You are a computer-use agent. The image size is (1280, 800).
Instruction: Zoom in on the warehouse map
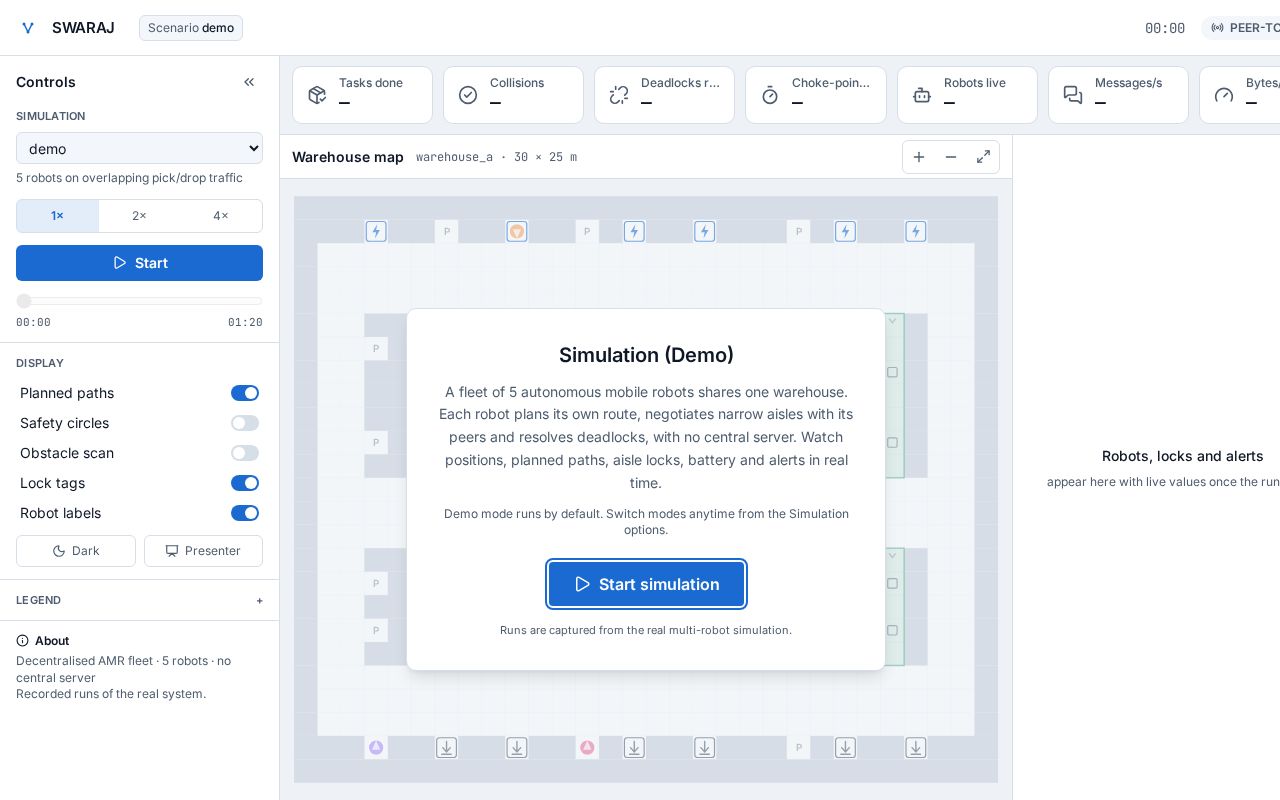tap(919, 157)
